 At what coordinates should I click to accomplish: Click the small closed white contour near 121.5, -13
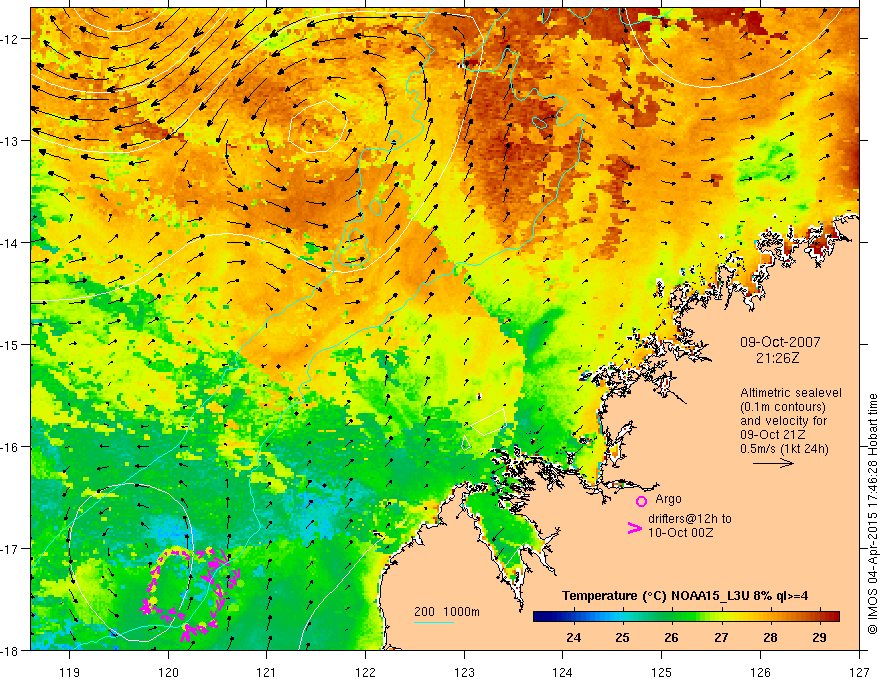317,127
